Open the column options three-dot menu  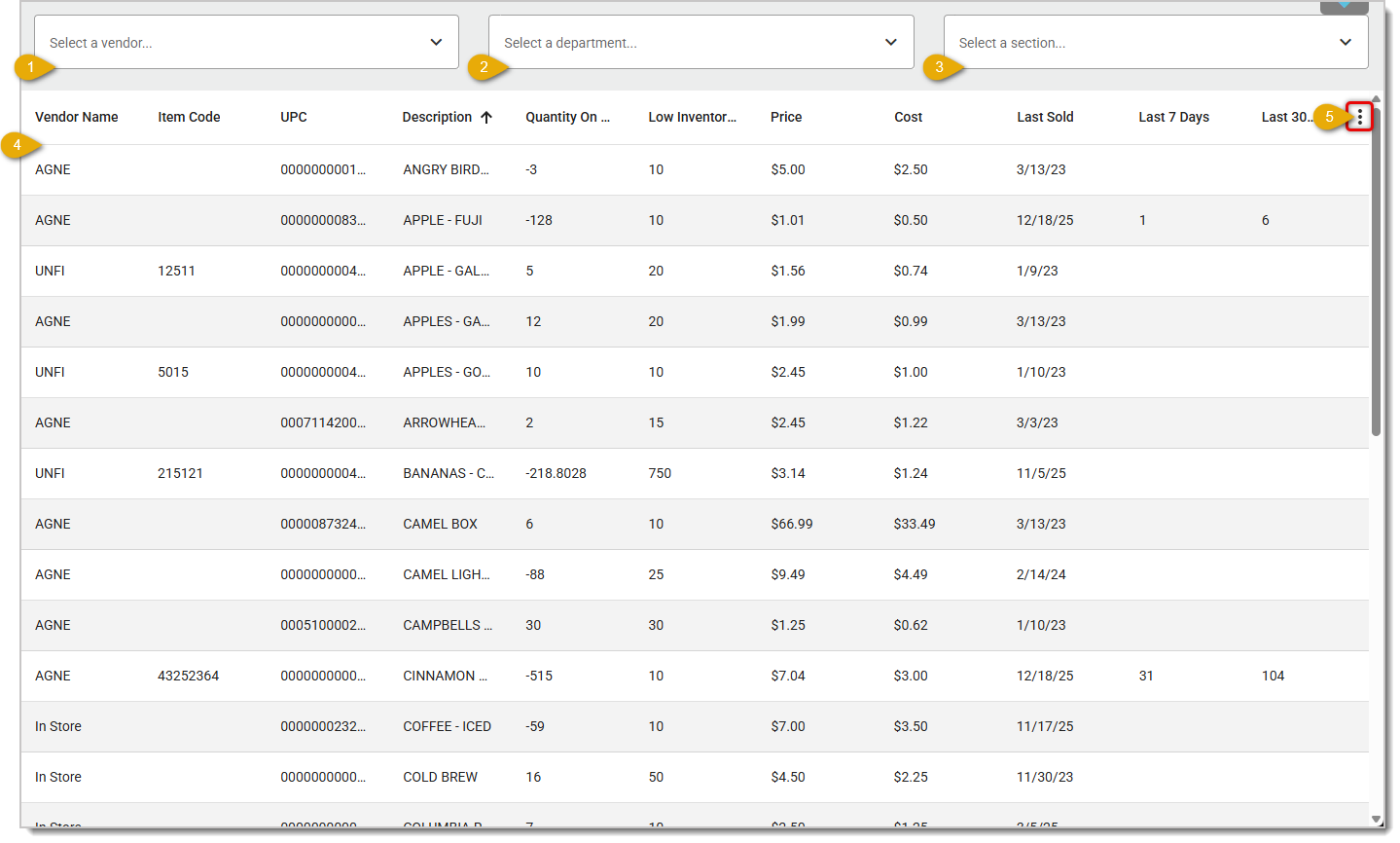[x=1359, y=117]
